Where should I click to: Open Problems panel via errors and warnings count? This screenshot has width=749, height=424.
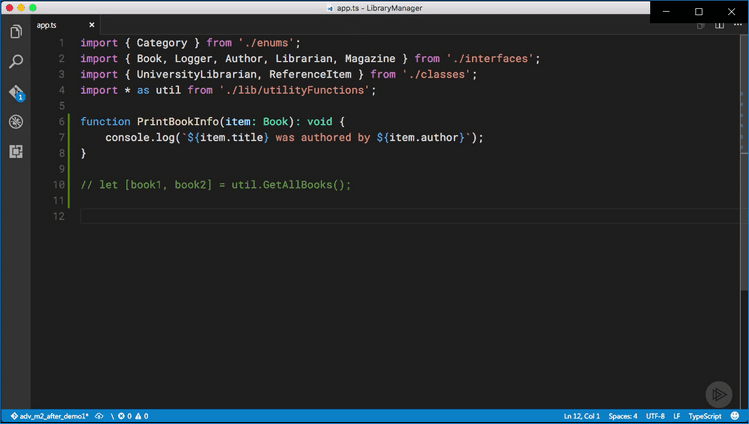click(133, 416)
